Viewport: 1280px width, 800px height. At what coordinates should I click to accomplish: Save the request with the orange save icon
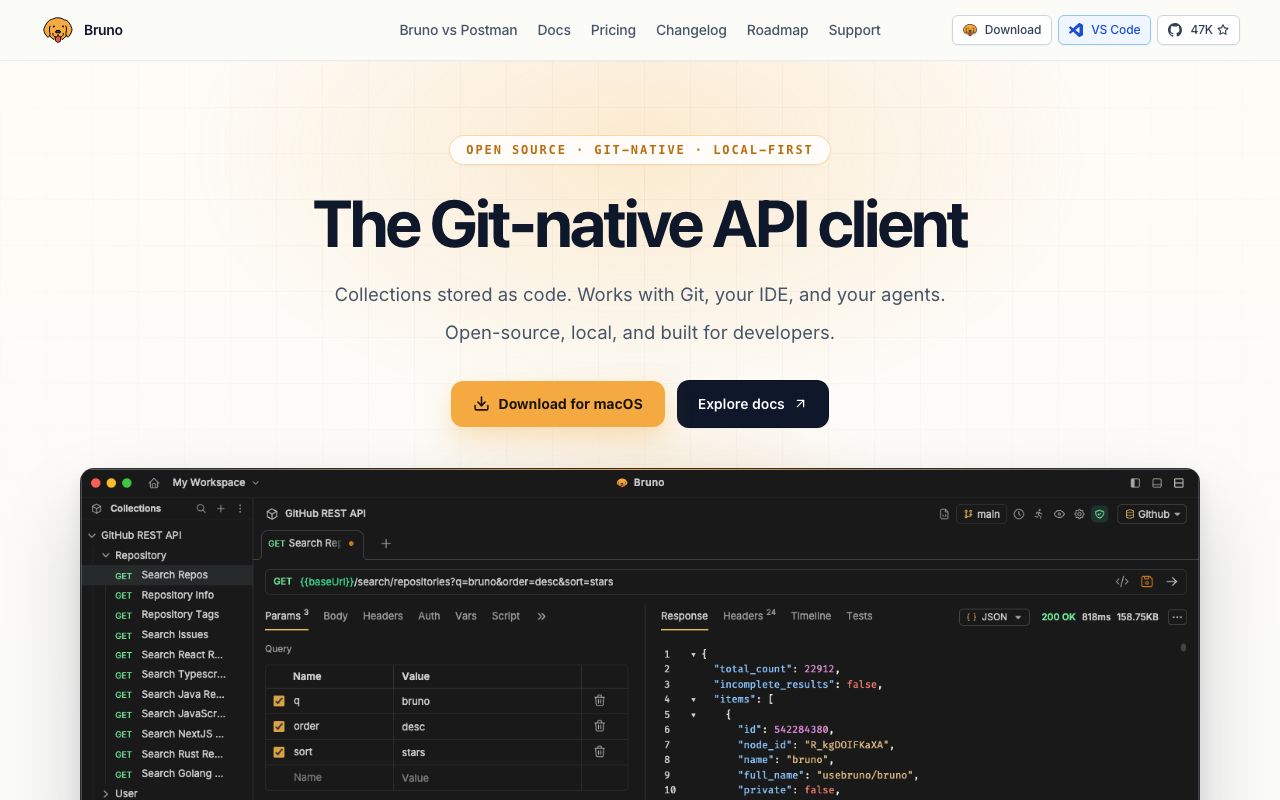coord(1147,582)
